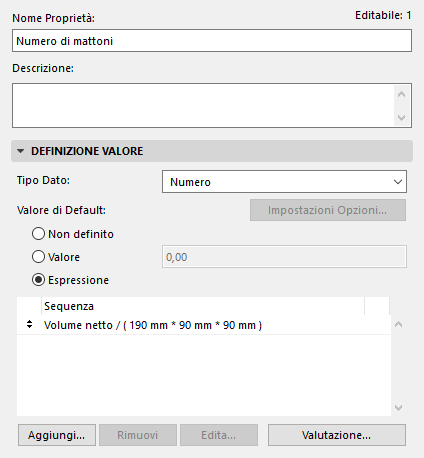Click the Edita button
The image size is (424, 458).
219,435
